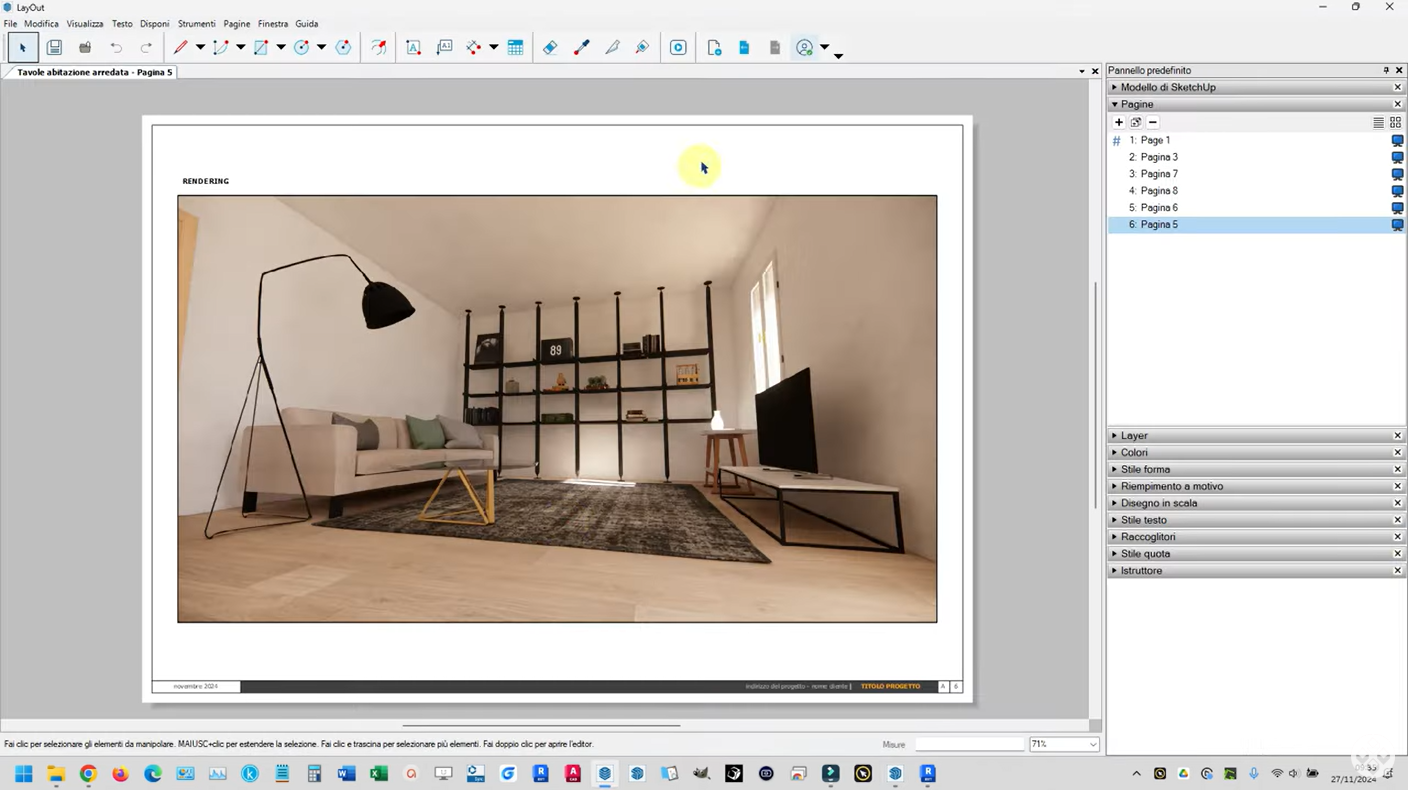This screenshot has width=1408, height=790.
Task: Click the Table tool icon
Action: tap(515, 47)
